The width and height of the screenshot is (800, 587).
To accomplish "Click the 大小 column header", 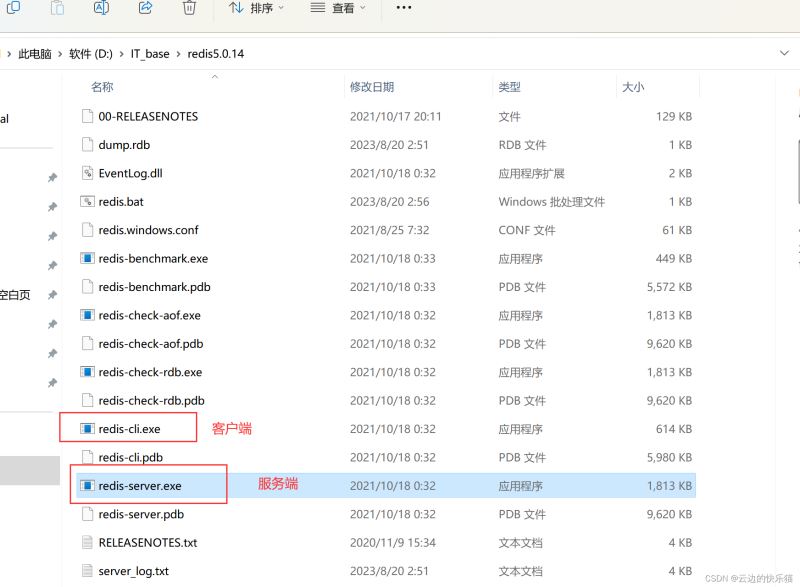I will (633, 88).
